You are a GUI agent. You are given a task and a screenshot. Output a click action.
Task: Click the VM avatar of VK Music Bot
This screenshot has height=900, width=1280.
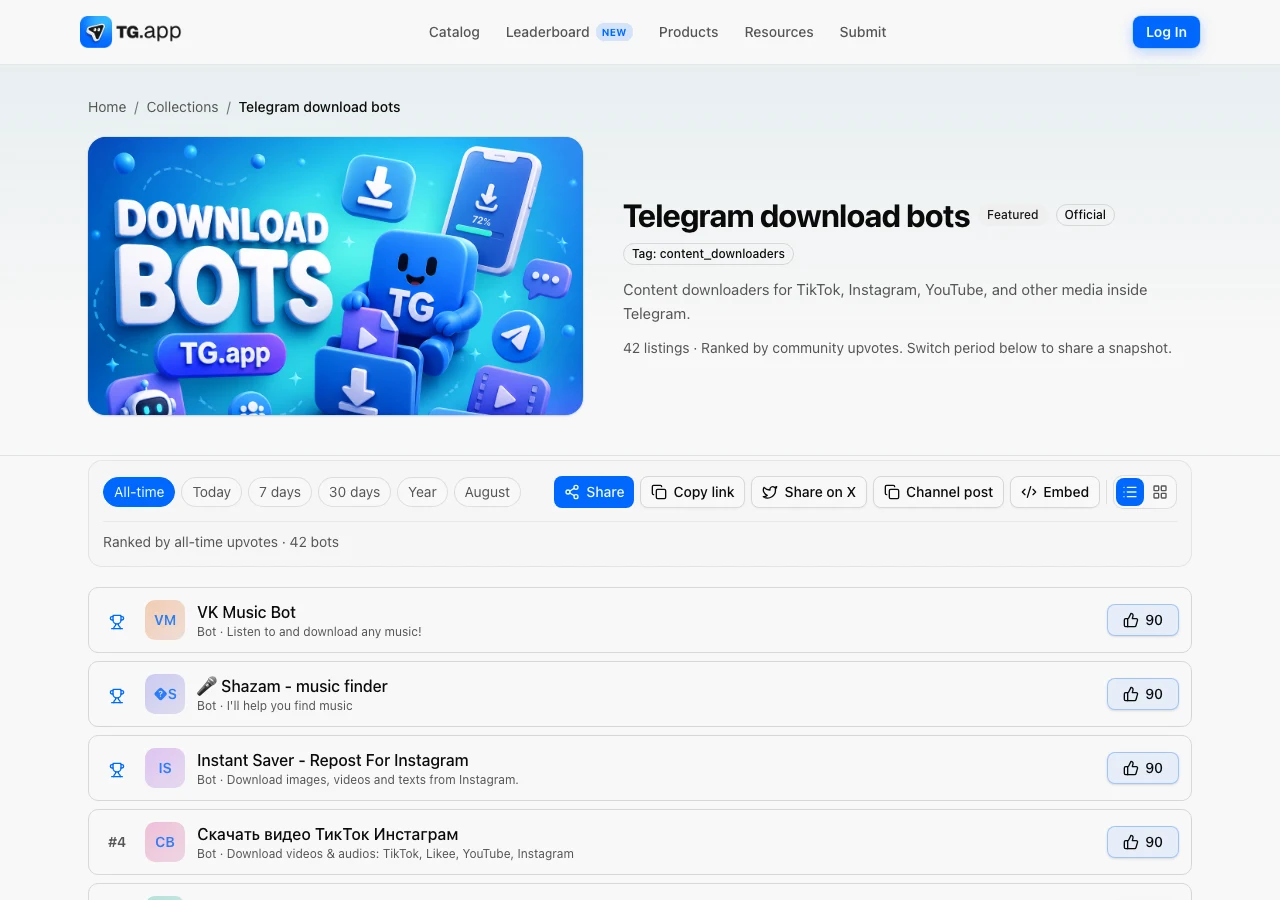(165, 620)
